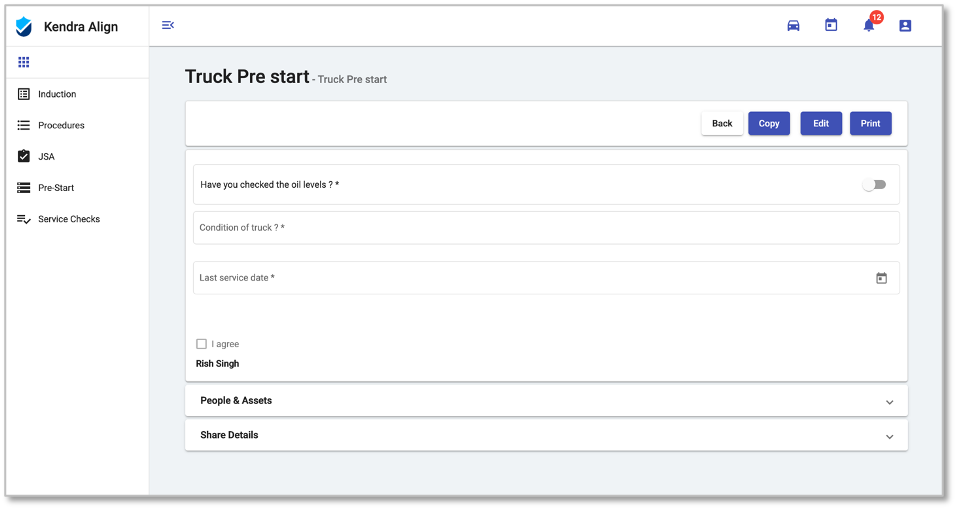Toggle the oil levels checked switch

point(874,185)
